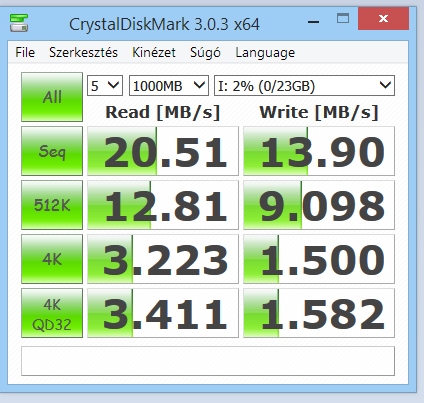Expand the test size dropdown showing 1000MB

tap(169, 86)
